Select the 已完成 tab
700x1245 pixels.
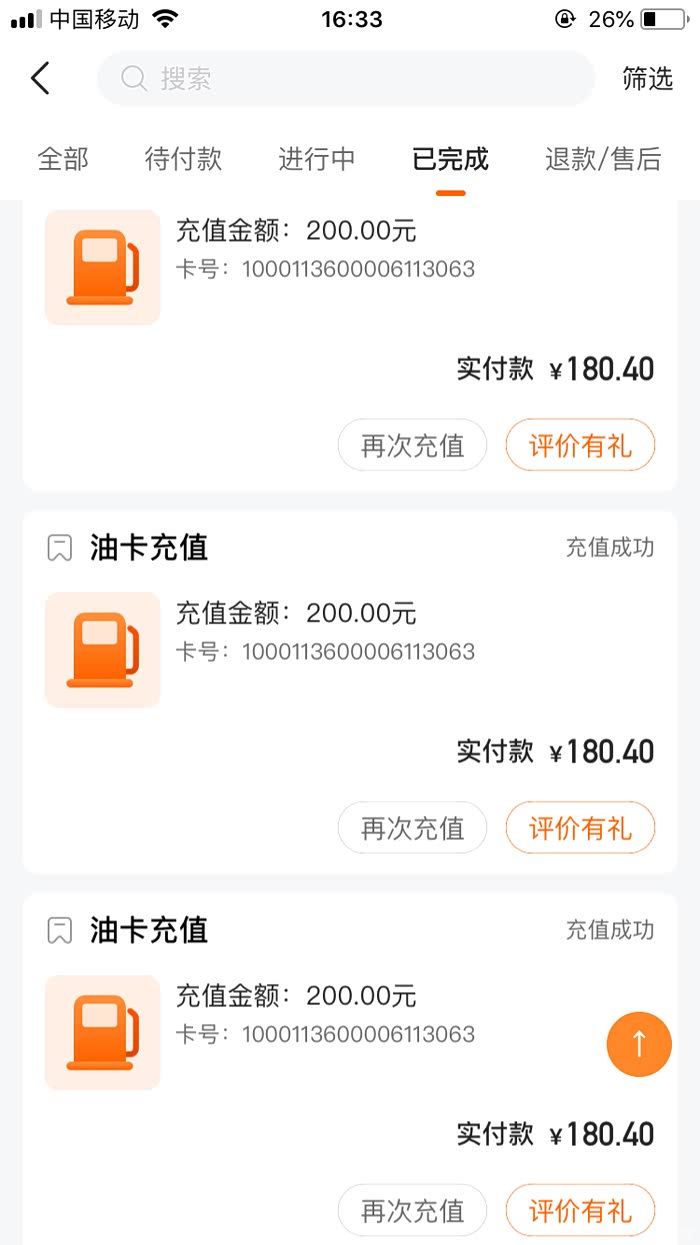[450, 159]
